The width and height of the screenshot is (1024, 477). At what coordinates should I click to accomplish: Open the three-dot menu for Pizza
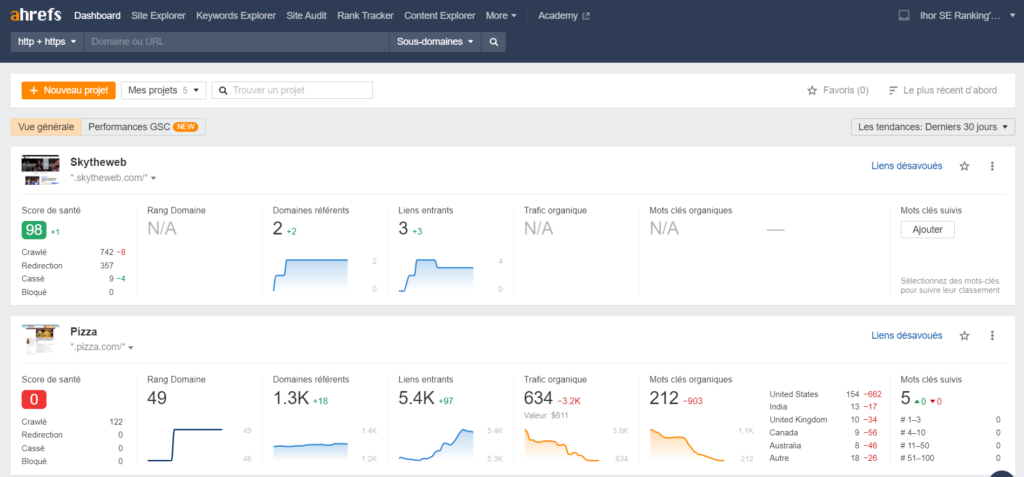pyautogui.click(x=992, y=336)
